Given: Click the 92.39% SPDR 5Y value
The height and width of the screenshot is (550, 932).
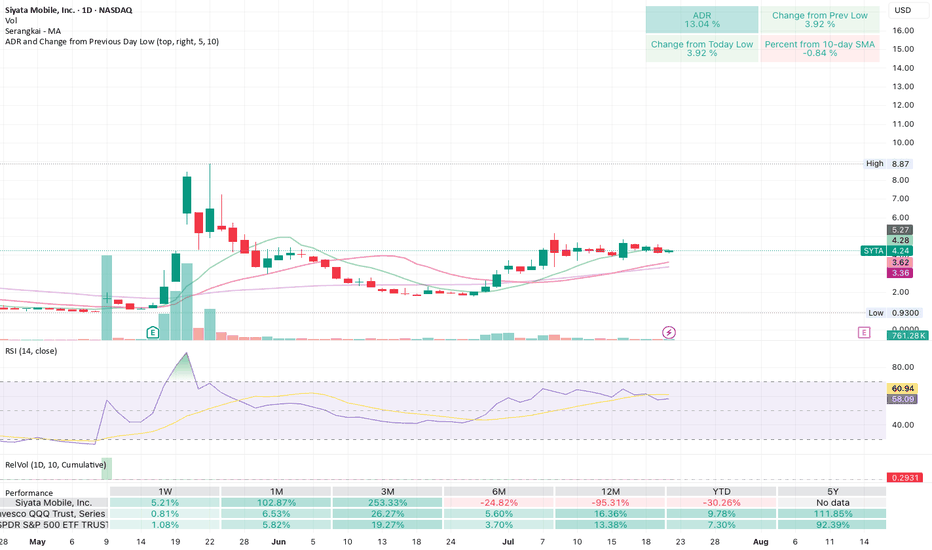Looking at the screenshot, I should click(x=833, y=525).
